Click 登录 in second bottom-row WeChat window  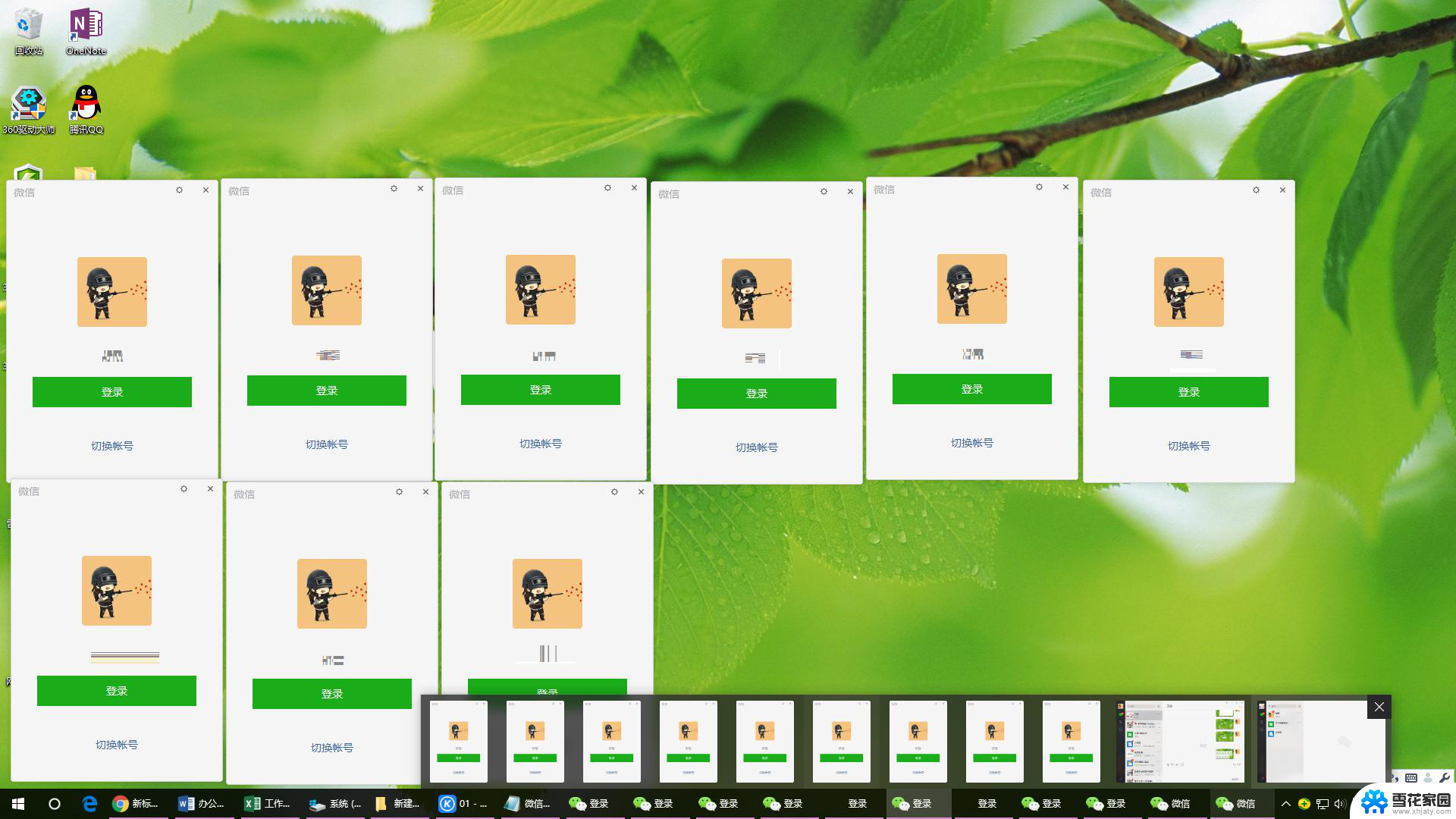pyautogui.click(x=332, y=694)
